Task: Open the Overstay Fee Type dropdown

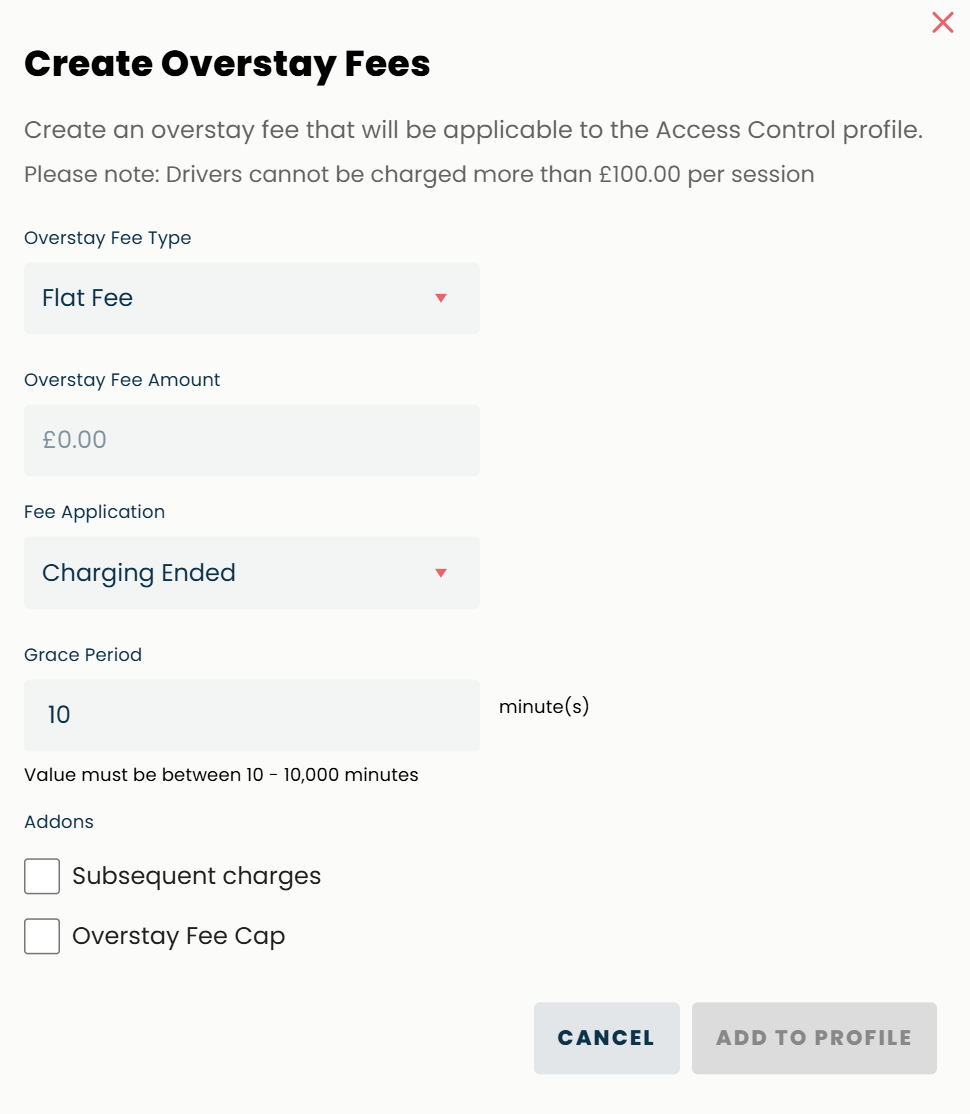Action: [x=251, y=298]
